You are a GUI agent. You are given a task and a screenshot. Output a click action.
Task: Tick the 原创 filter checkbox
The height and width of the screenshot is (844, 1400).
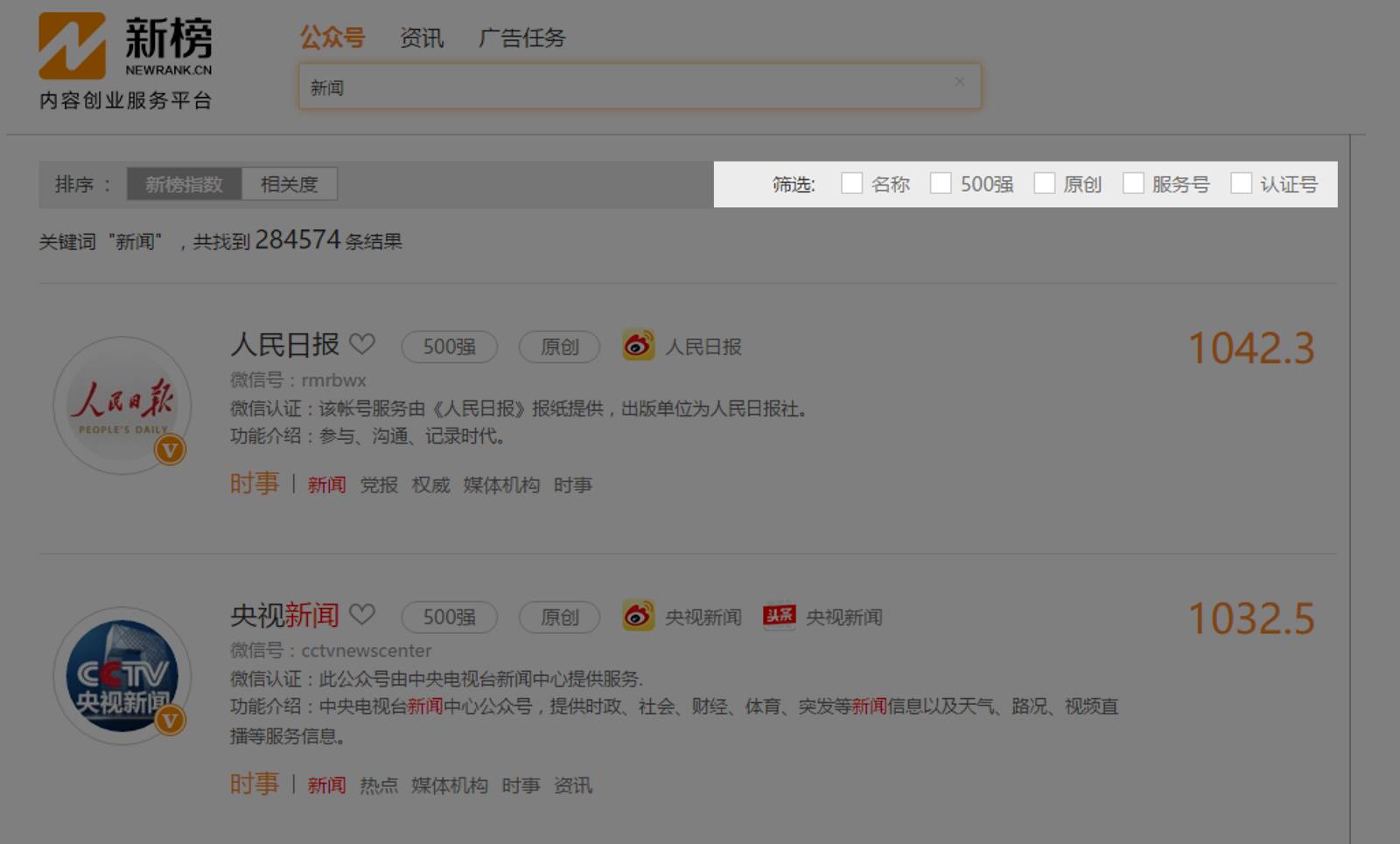[x=1044, y=183]
